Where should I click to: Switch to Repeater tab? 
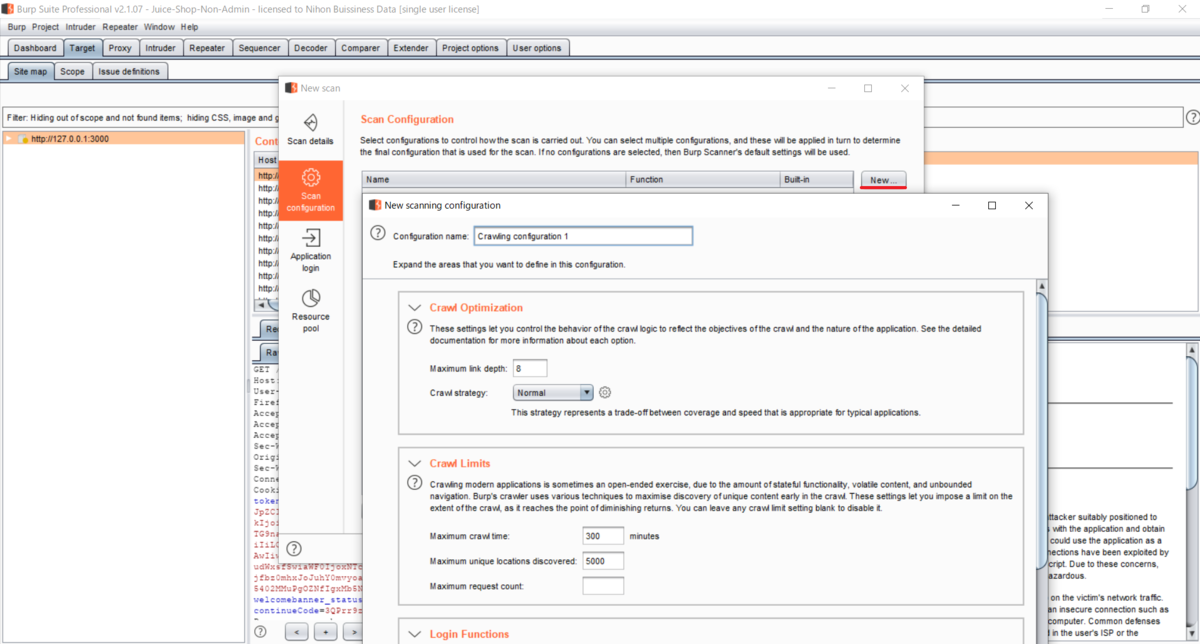(x=207, y=48)
